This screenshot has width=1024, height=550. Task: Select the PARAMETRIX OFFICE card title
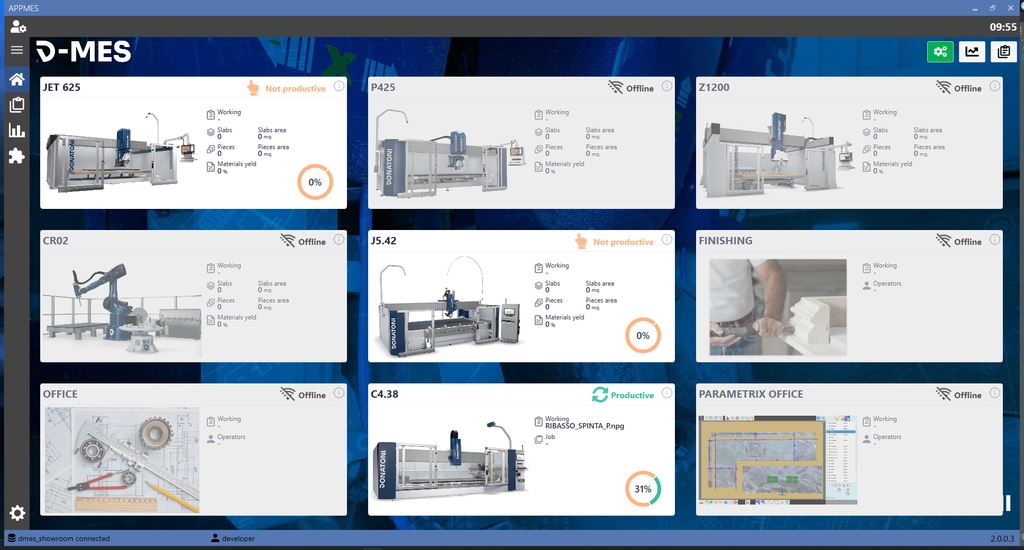[751, 394]
